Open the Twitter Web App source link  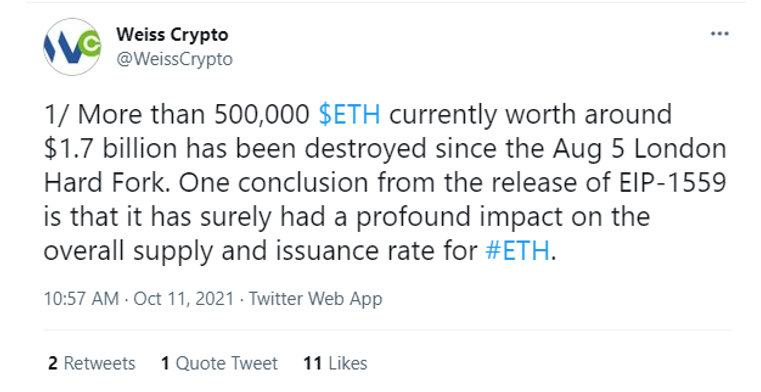coord(315,298)
